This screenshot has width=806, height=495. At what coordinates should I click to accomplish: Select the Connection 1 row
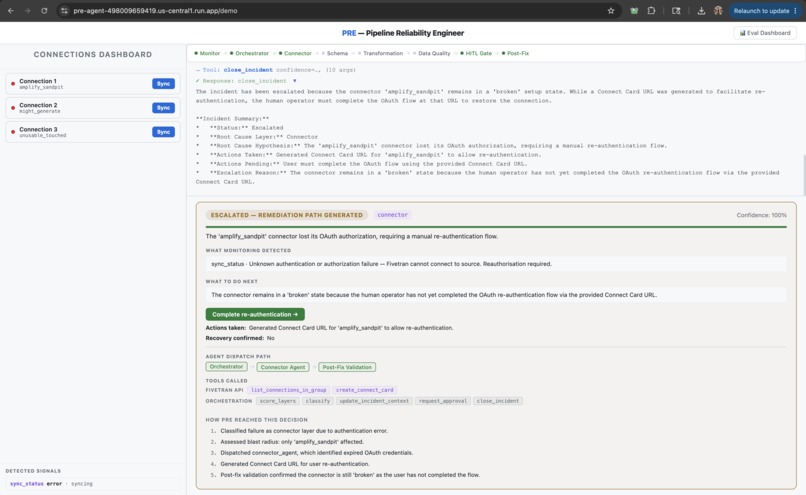click(x=93, y=84)
